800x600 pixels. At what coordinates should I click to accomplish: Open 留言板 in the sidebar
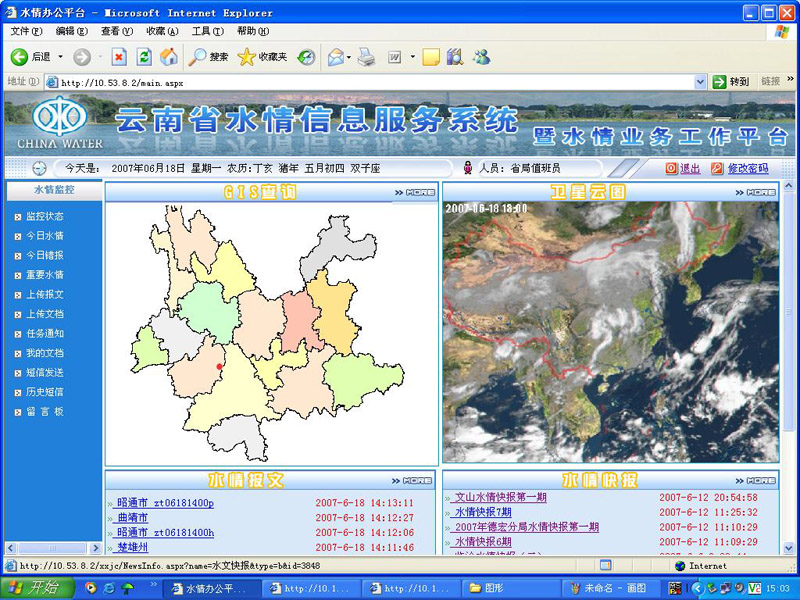[x=45, y=412]
